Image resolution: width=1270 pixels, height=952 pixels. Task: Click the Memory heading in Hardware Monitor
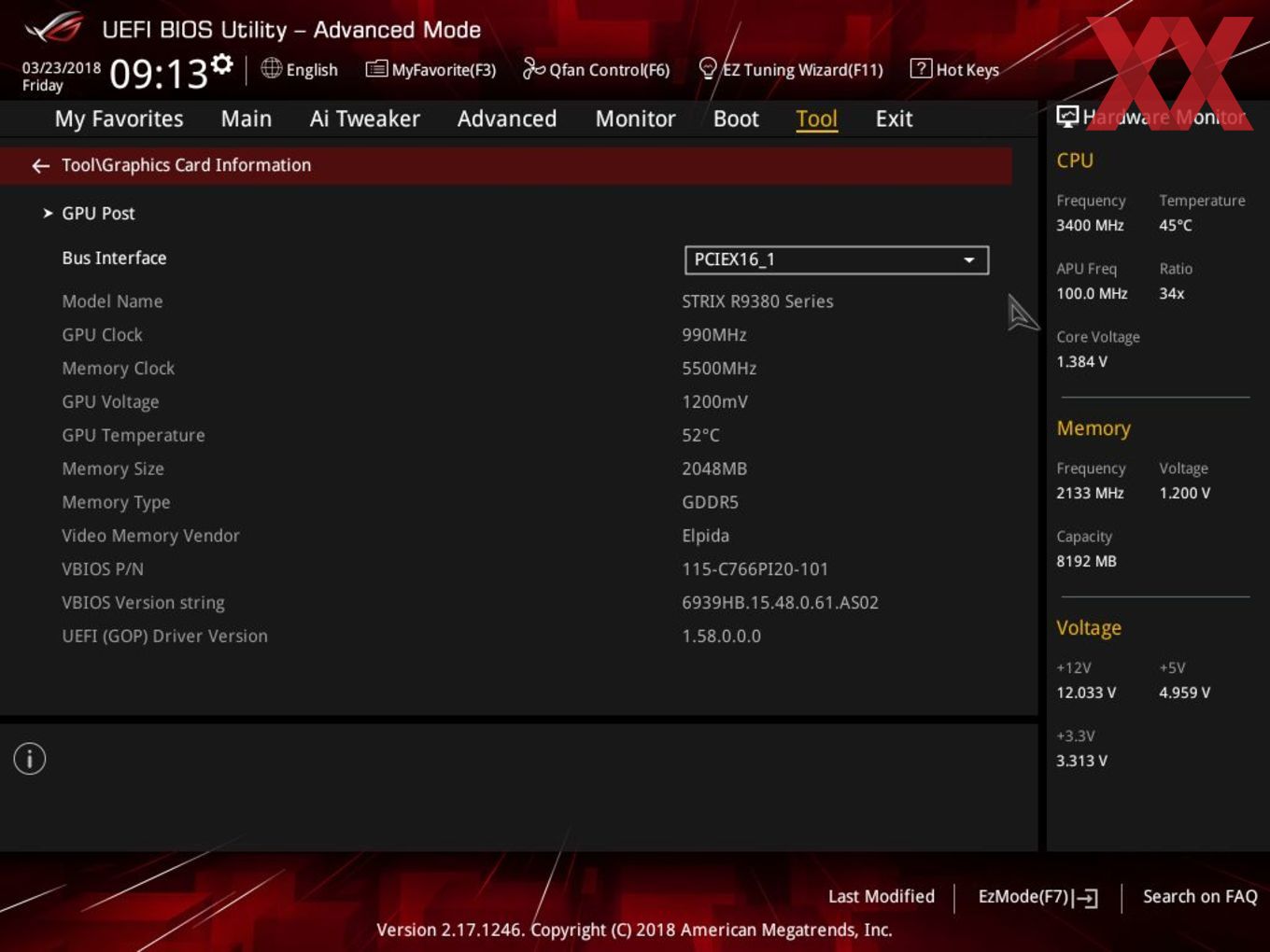pyautogui.click(x=1094, y=428)
